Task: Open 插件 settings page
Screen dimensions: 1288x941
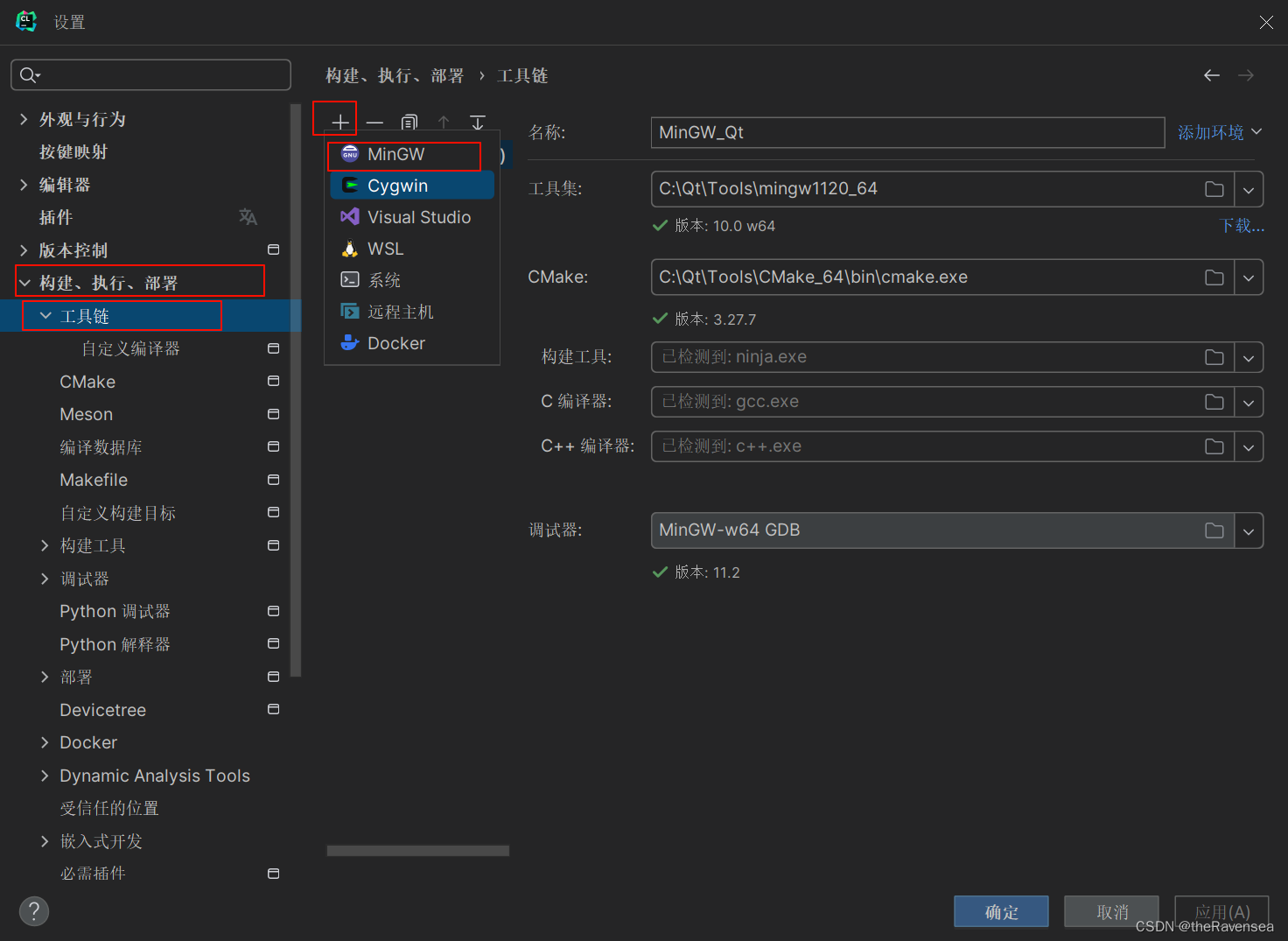Action: (x=56, y=217)
